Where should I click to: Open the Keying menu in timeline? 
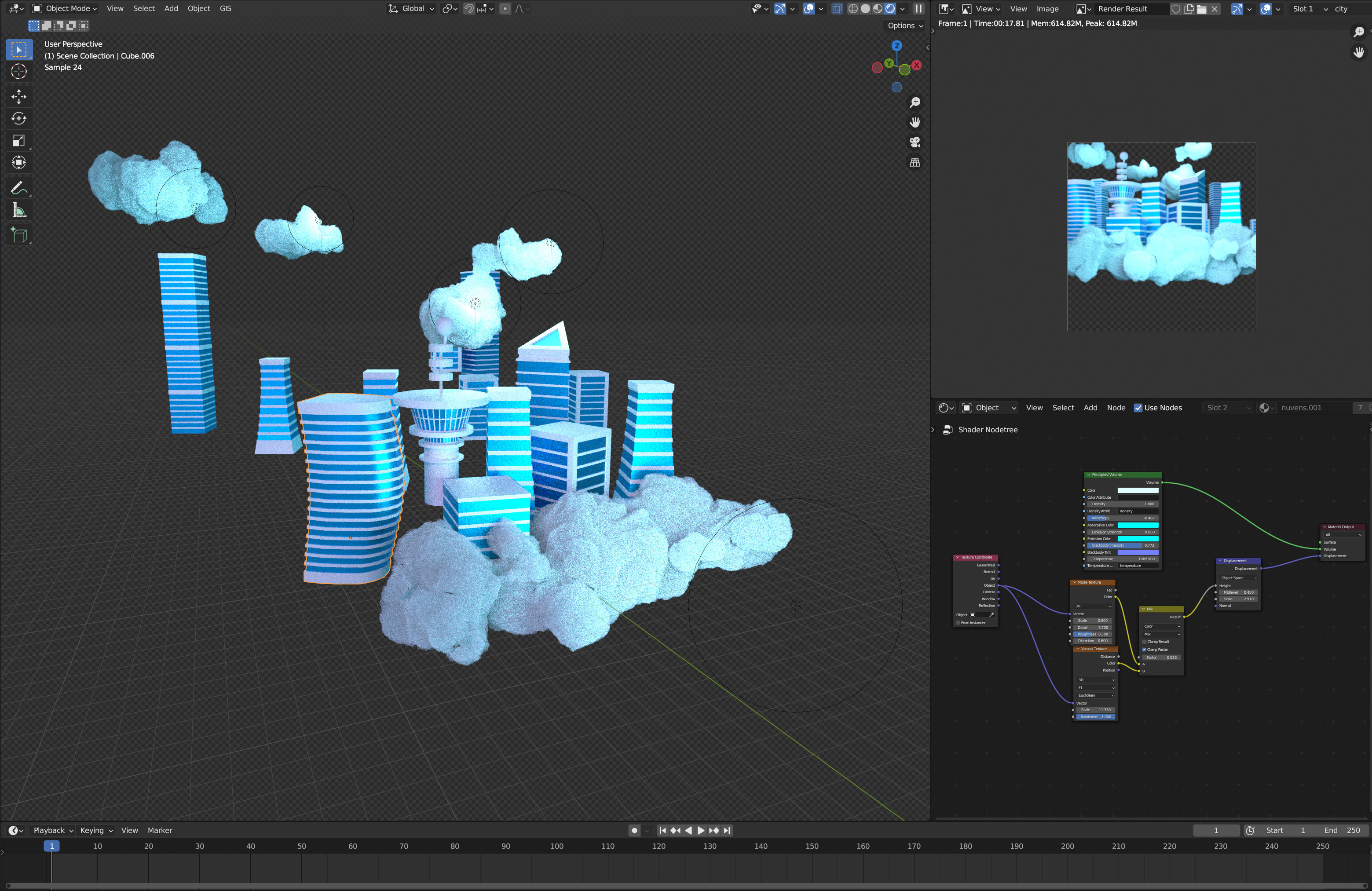(x=96, y=830)
